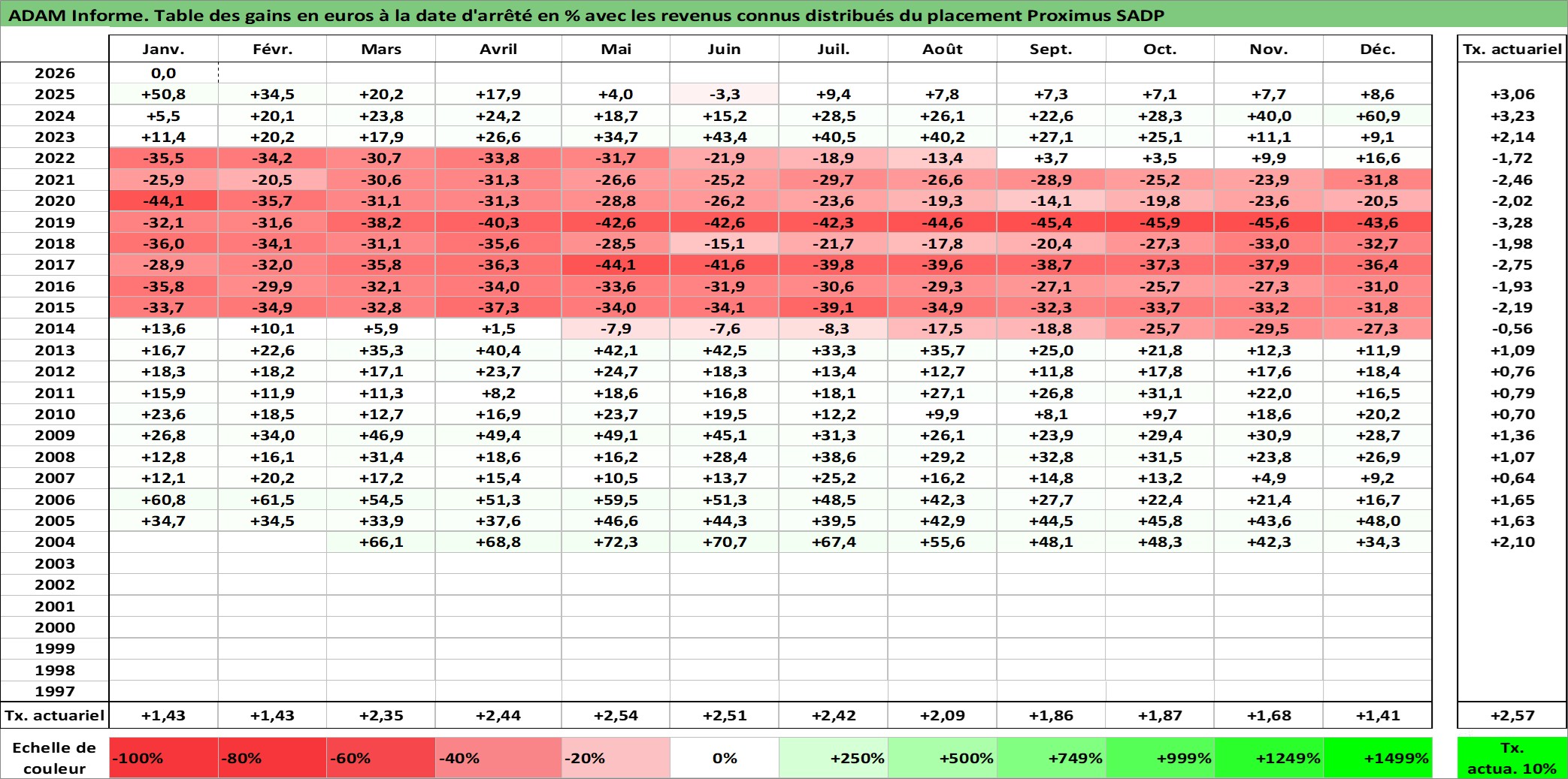The width and height of the screenshot is (1568, 779).
Task: Click -7,9 in May 2014
Action: (x=616, y=328)
